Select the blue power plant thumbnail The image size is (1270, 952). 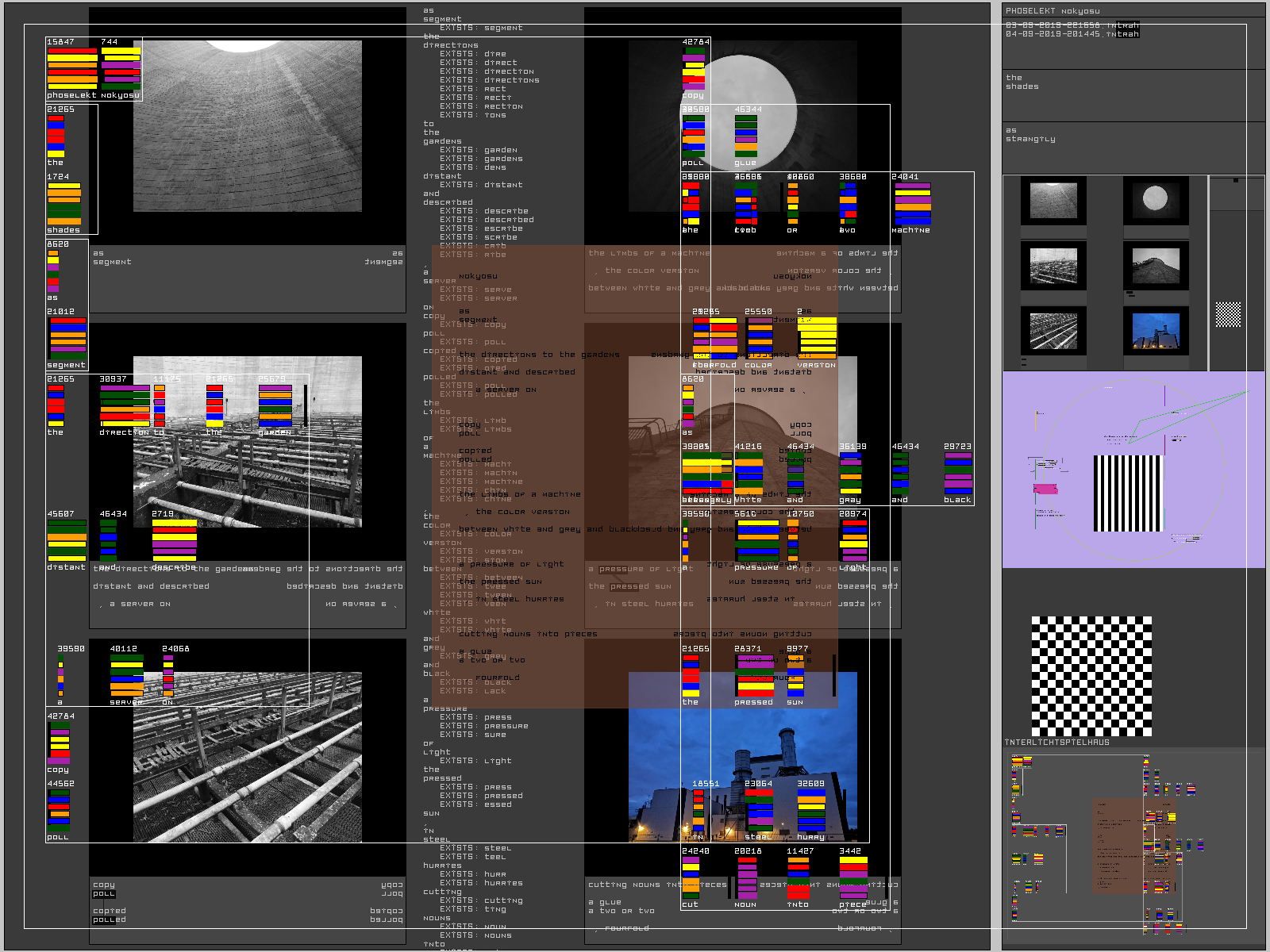[1155, 331]
